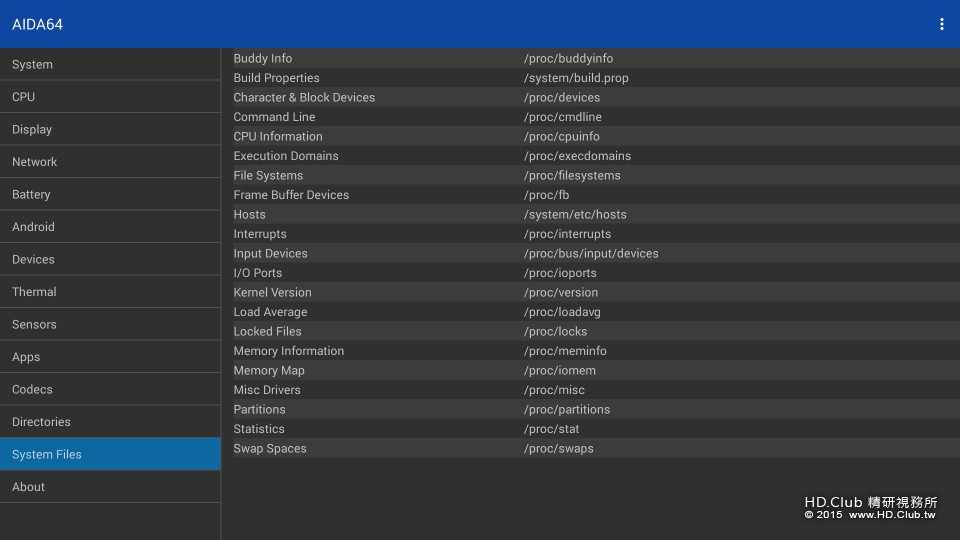This screenshot has width=960, height=540.
Task: Select Frame Buffer Devices row
Action: (x=596, y=195)
